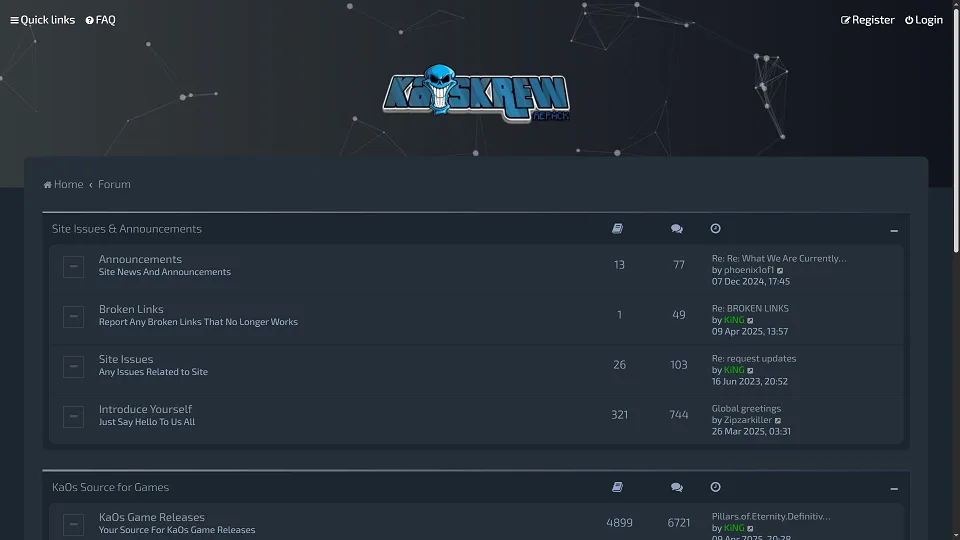The height and width of the screenshot is (540, 960).
Task: View profile of user Zipzarkiller
Action: (748, 420)
